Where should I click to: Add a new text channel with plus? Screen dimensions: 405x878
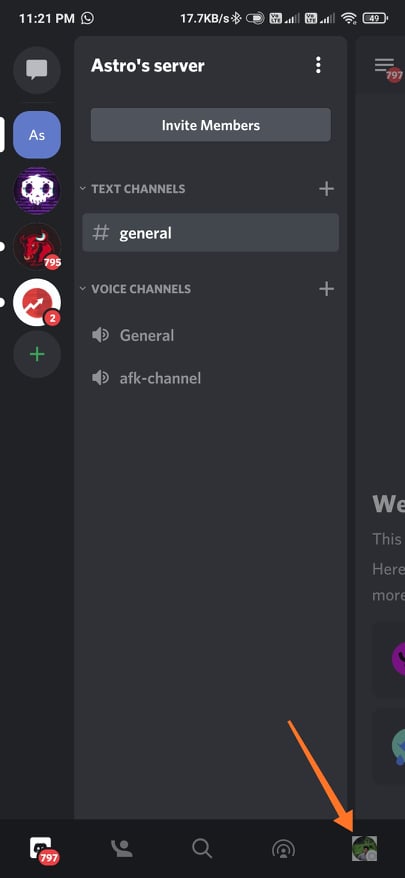click(326, 189)
